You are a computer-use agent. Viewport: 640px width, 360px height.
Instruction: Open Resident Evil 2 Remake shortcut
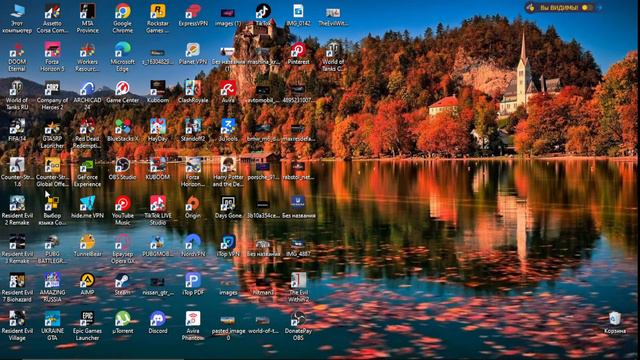pyautogui.click(x=17, y=211)
